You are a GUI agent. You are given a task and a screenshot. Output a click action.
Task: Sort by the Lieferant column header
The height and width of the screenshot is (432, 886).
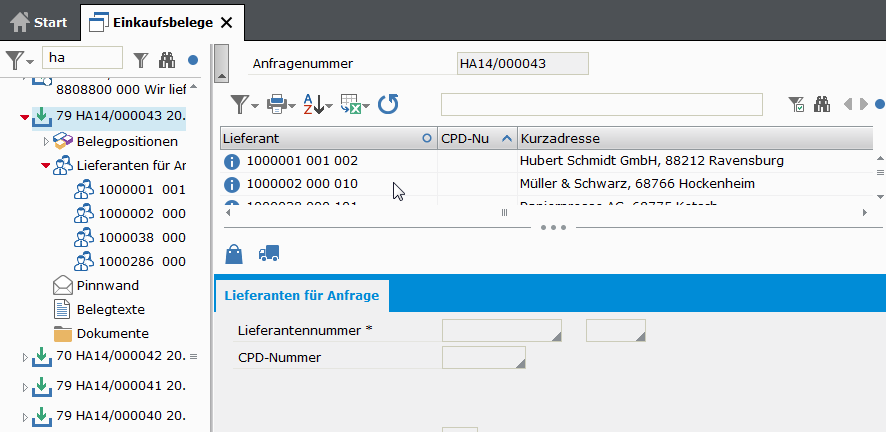coord(329,138)
